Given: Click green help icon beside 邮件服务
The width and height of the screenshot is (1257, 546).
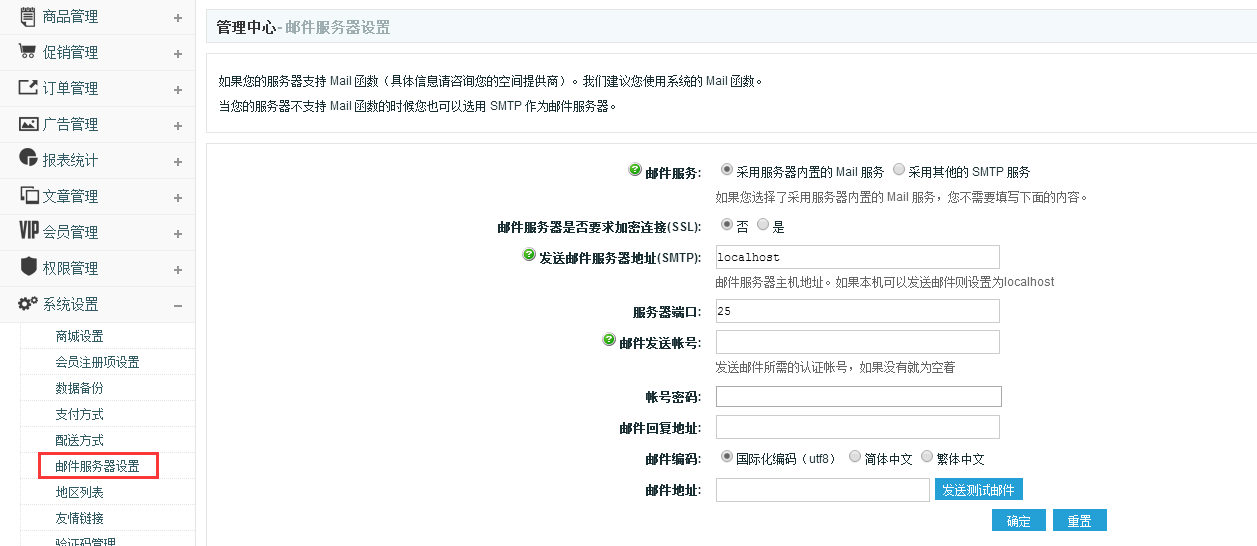Looking at the screenshot, I should pyautogui.click(x=634, y=170).
